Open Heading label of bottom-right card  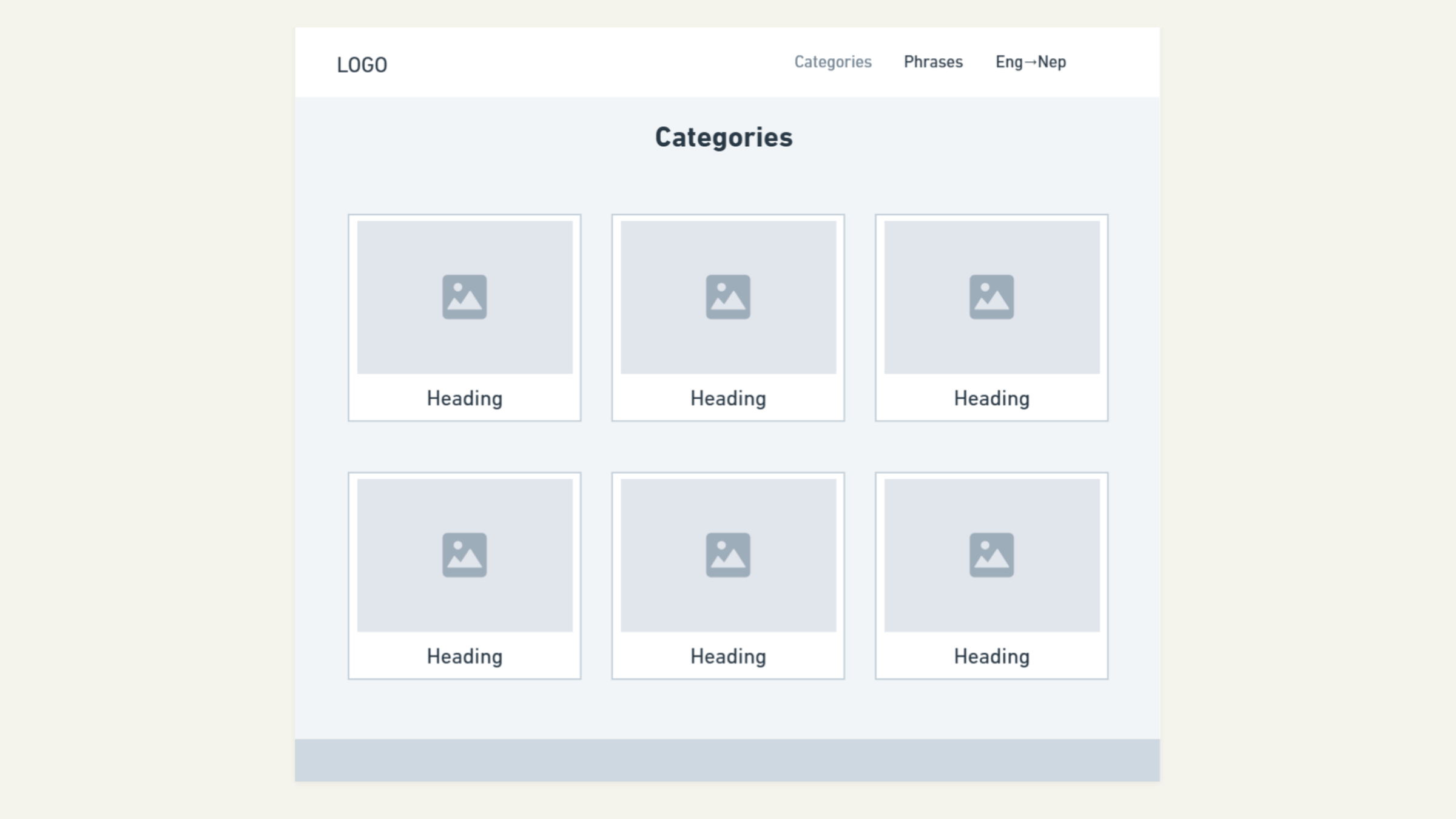[991, 656]
